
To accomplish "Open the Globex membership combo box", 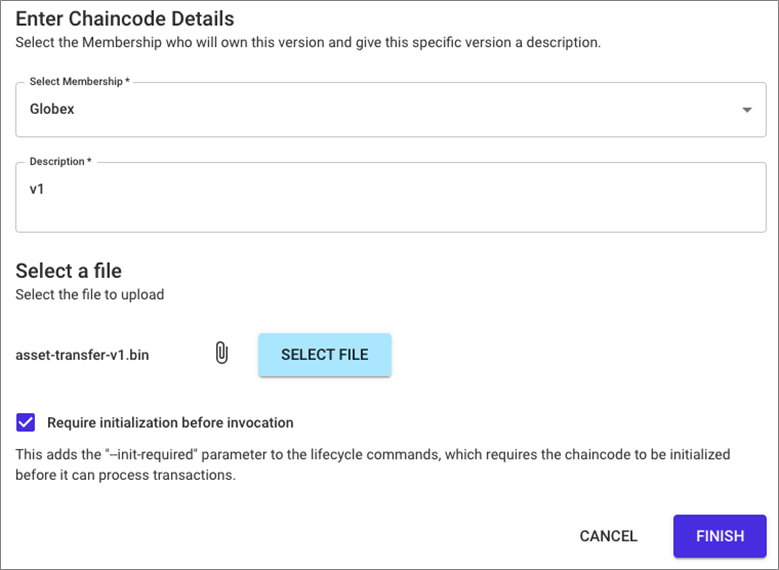I will coord(390,109).
